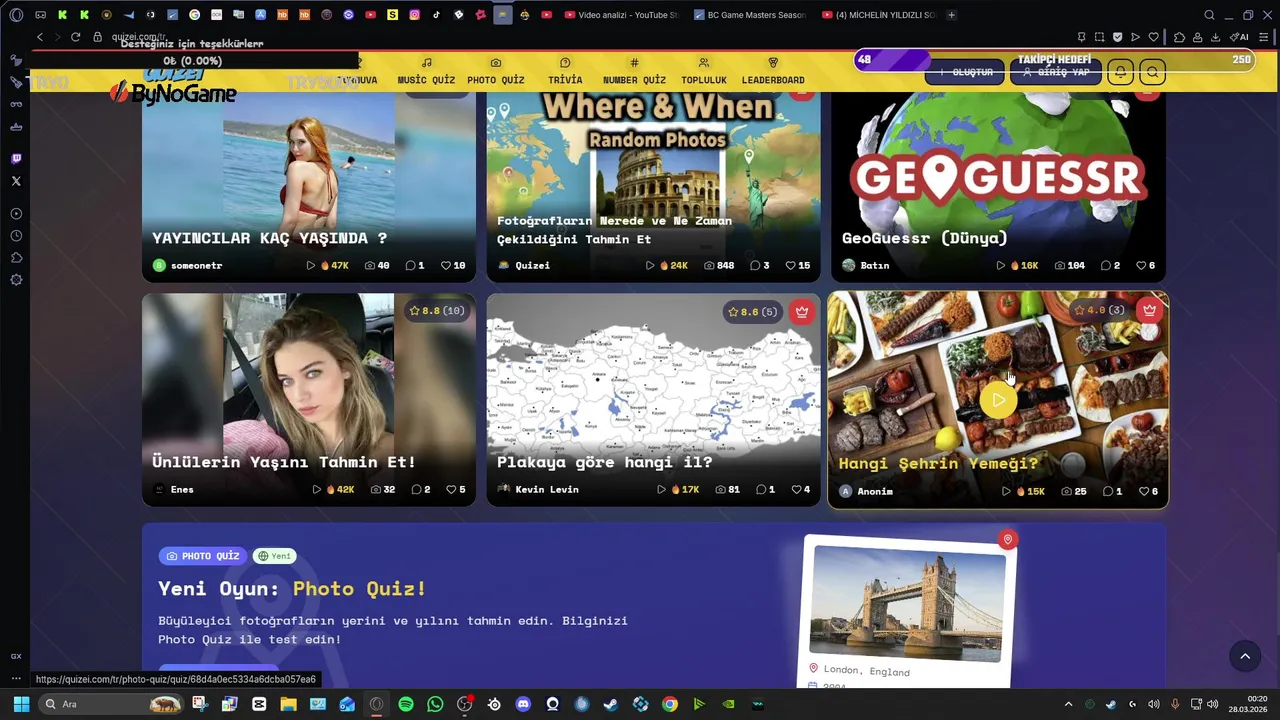This screenshot has width=1280, height=720.
Task: Open Yayıncılar Kaç Yaşında quiz card
Action: 308,187
